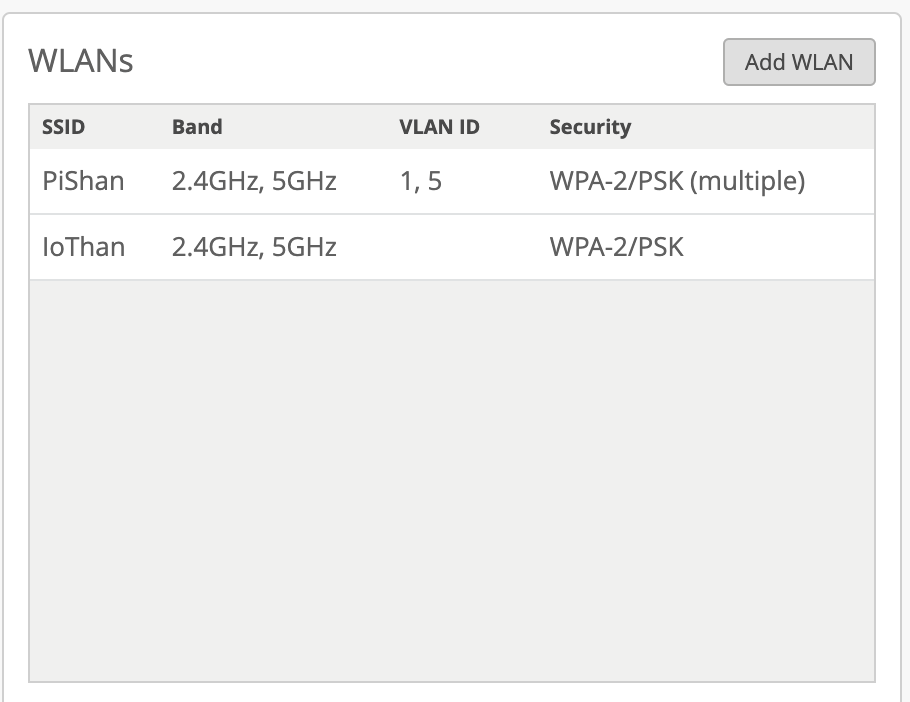Click 5GHz in the IoThan row
Image resolution: width=910 pixels, height=702 pixels.
tap(304, 247)
